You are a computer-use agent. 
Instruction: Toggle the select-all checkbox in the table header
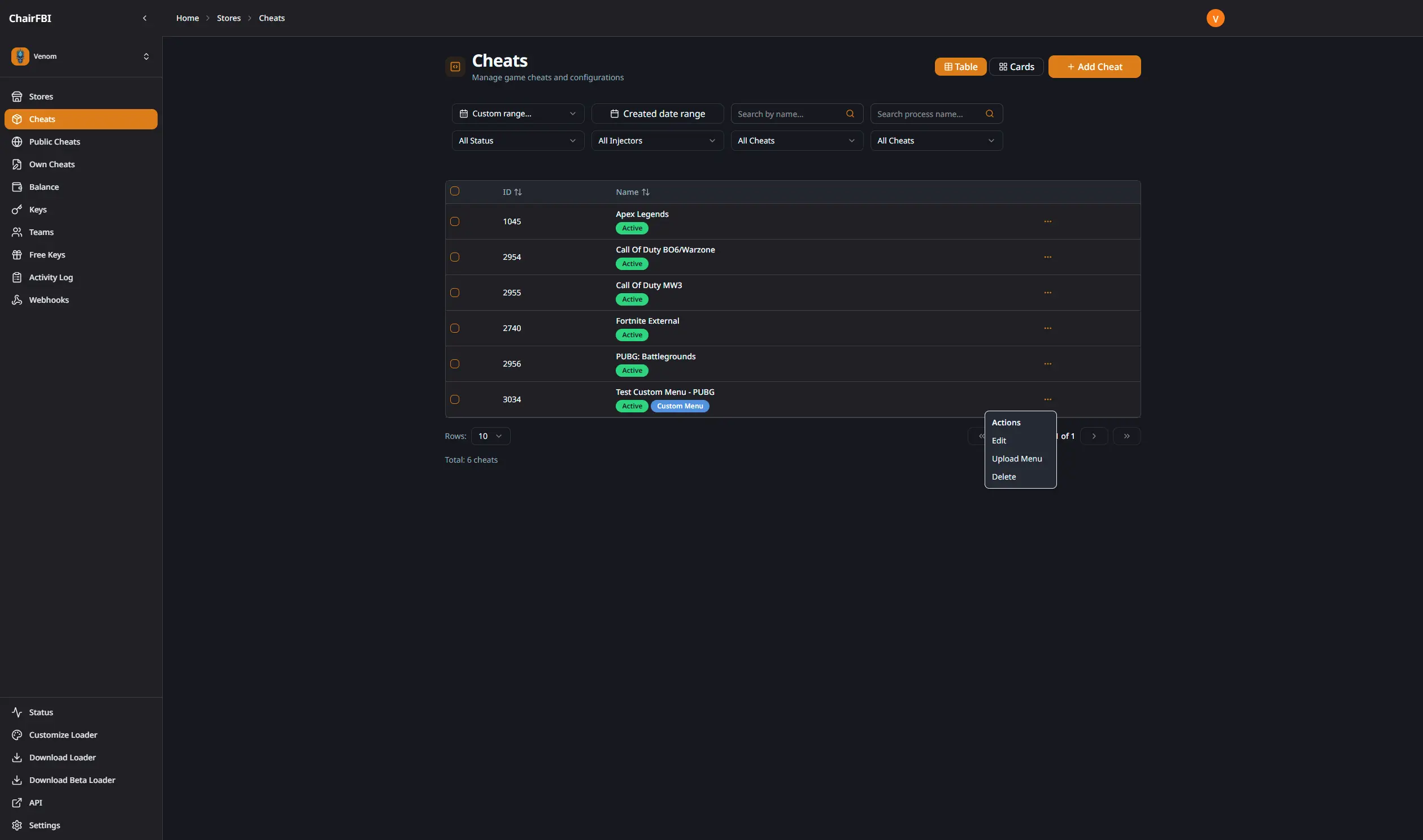pyautogui.click(x=455, y=191)
